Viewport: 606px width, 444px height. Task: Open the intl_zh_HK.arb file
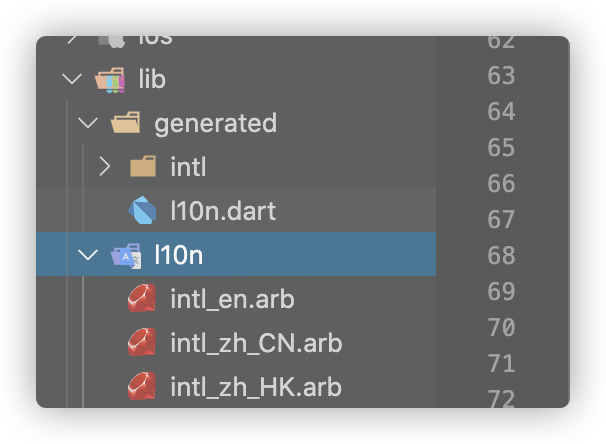click(x=256, y=387)
